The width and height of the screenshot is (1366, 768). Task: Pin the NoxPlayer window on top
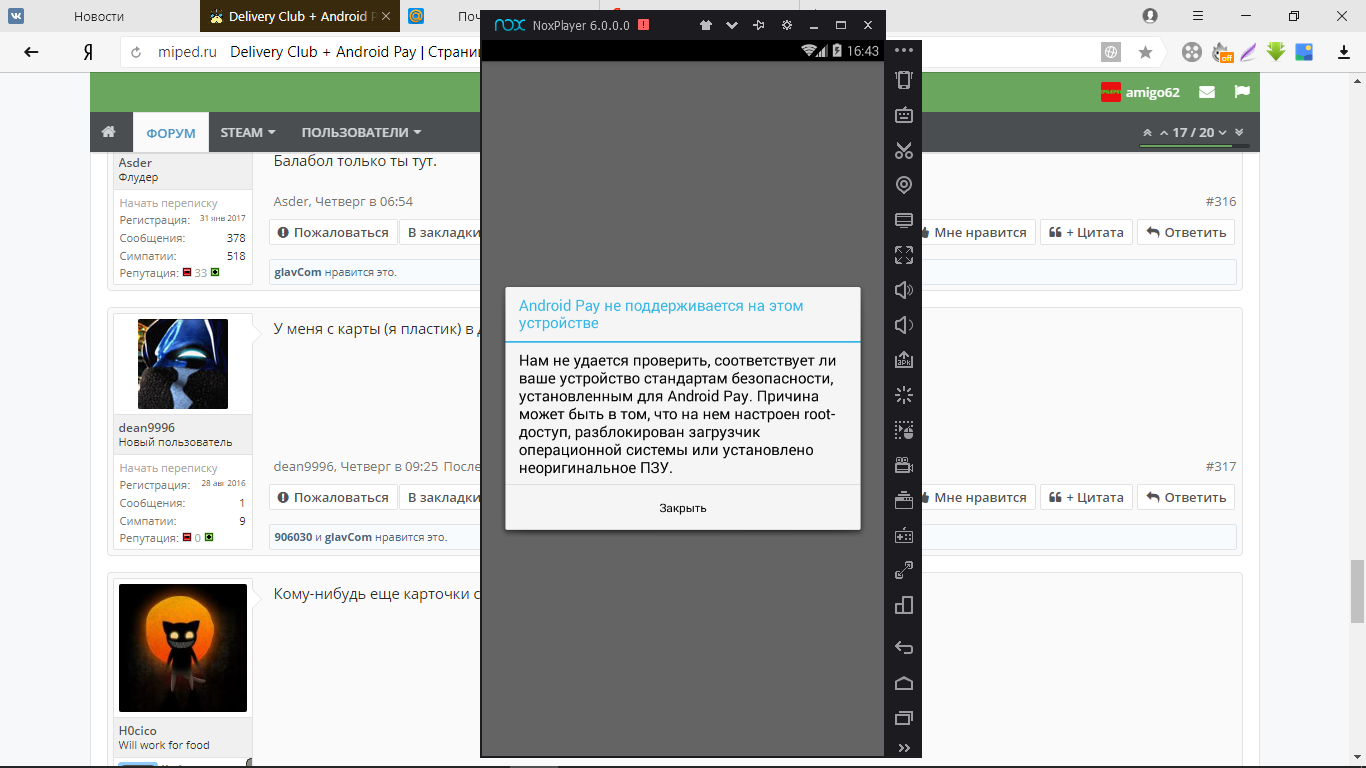[x=759, y=25]
